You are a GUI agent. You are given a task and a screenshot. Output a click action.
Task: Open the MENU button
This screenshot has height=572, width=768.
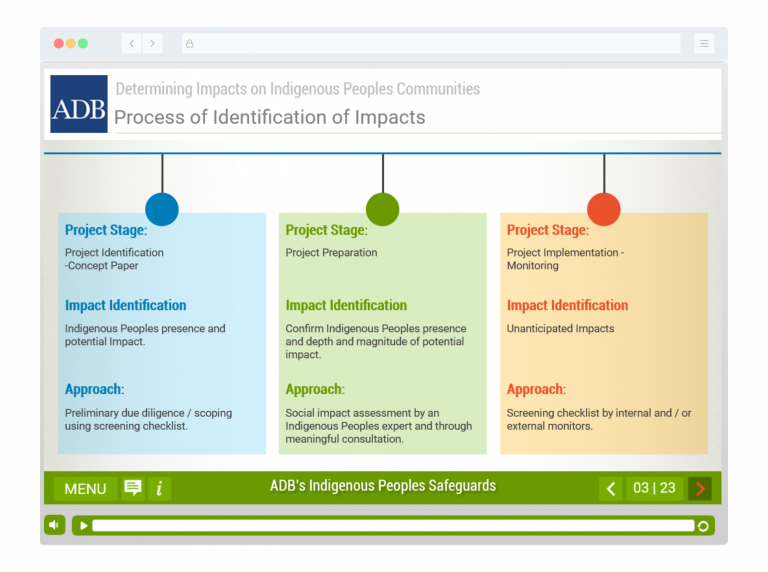(85, 488)
